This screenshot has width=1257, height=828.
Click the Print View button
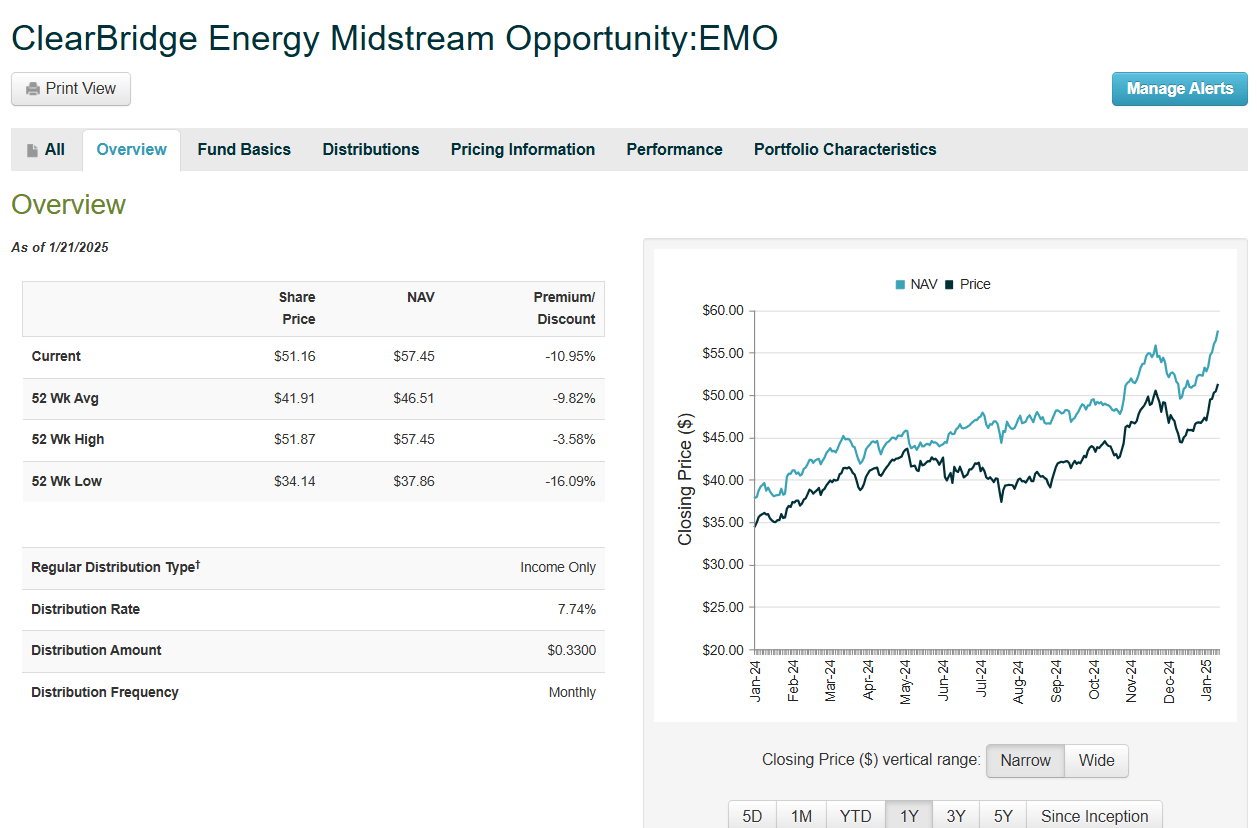70,88
